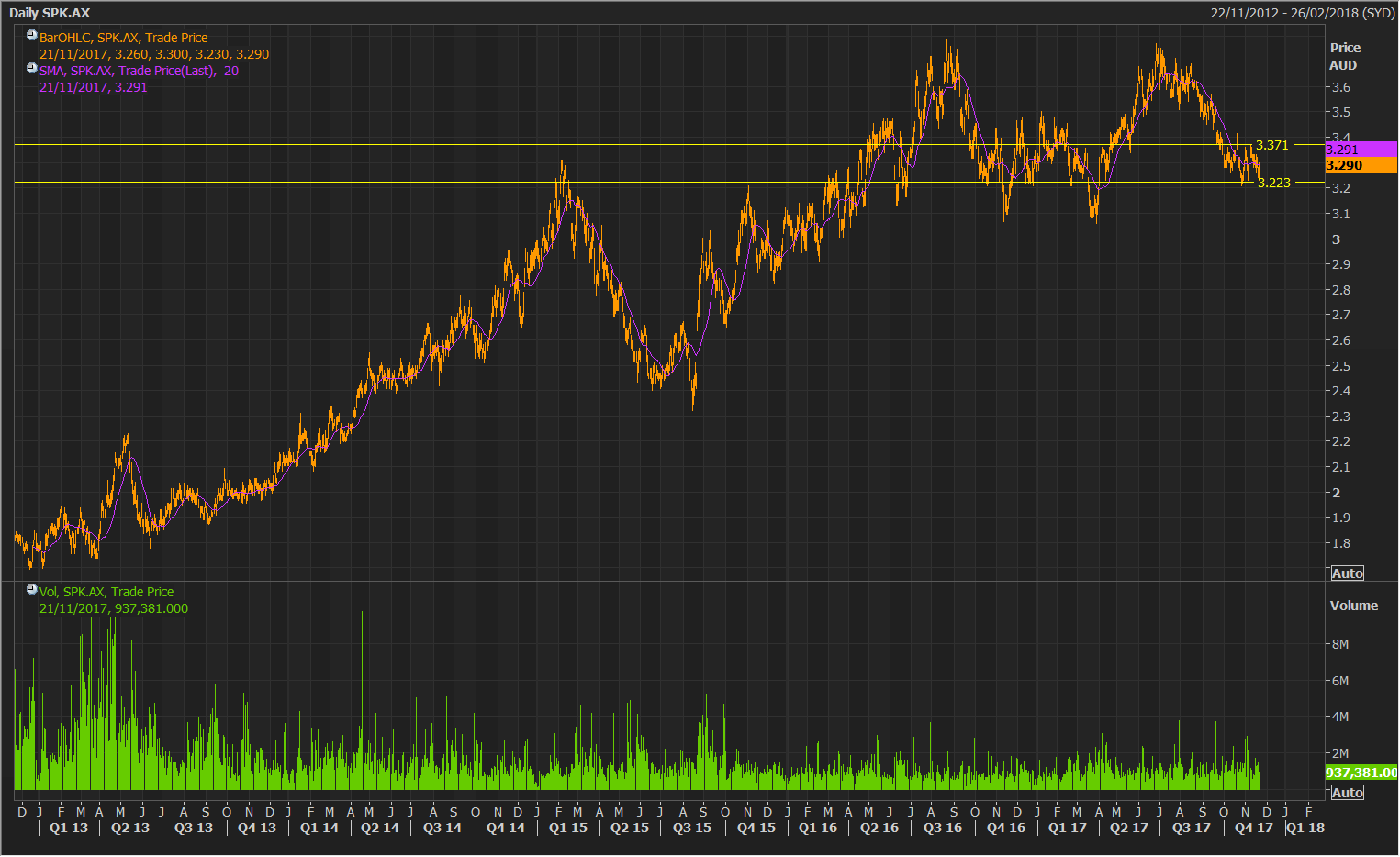Click the Q3 14 quarter label
The width and height of the screenshot is (1400, 857).
click(x=442, y=828)
